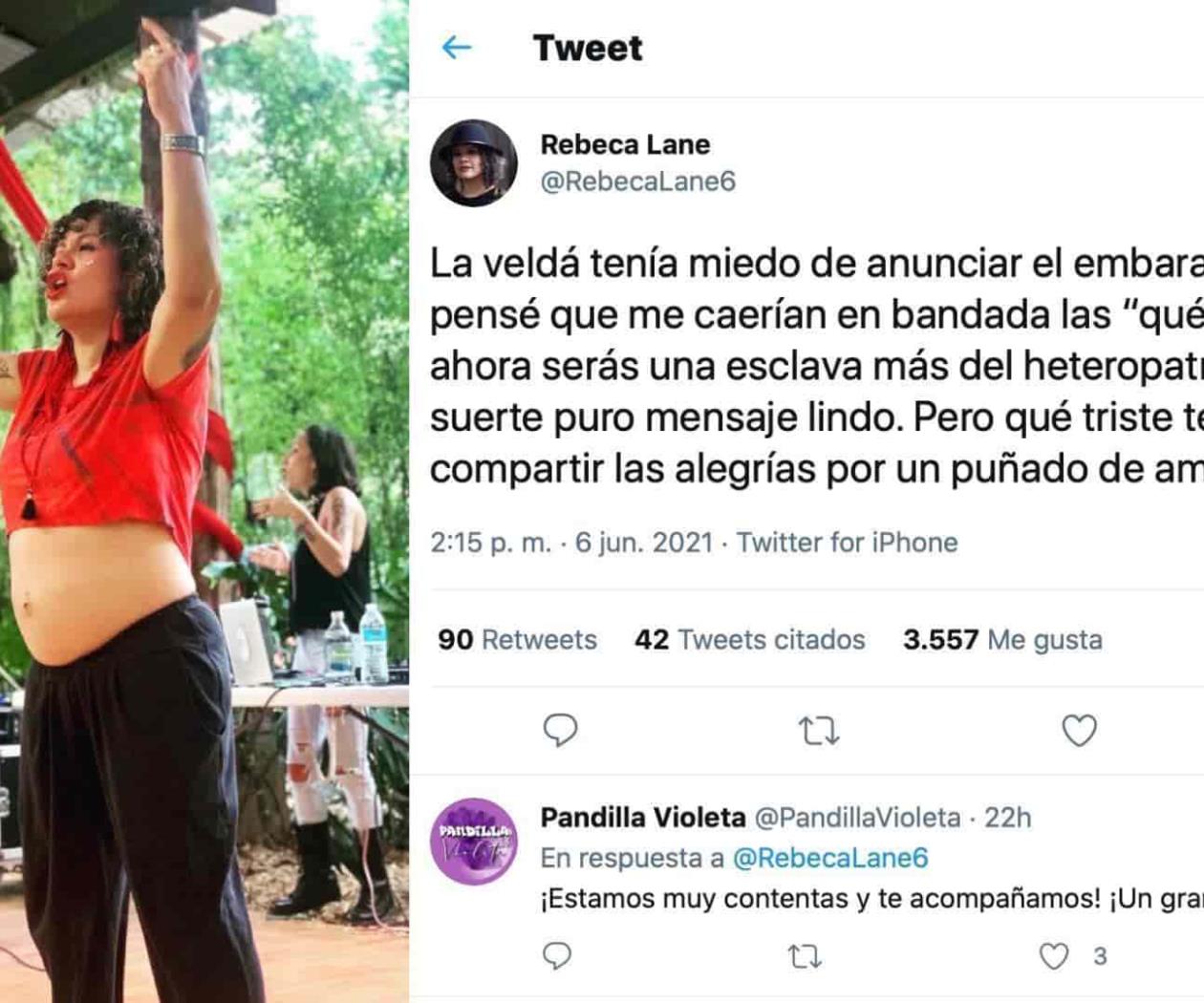Click the Rebeca Lane display name
Image resolution: width=1204 pixels, height=1003 pixels.
pos(625,144)
